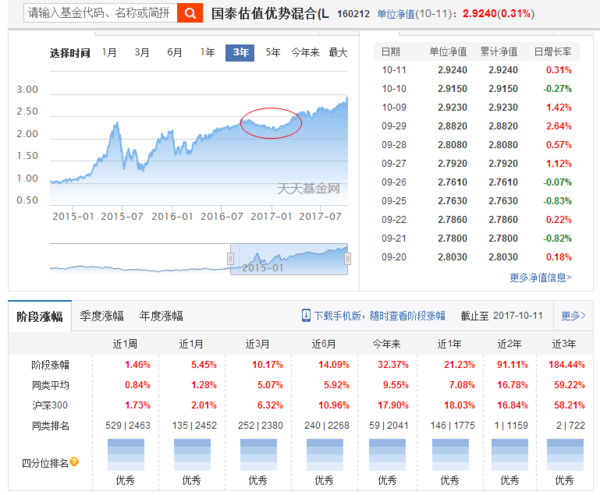Click the left handle of chart range slider
The width and height of the screenshot is (600, 495).
point(230,259)
